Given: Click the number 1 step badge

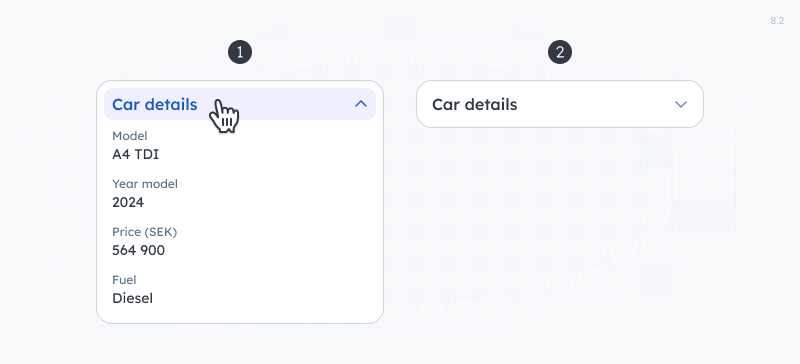Looking at the screenshot, I should [240, 53].
